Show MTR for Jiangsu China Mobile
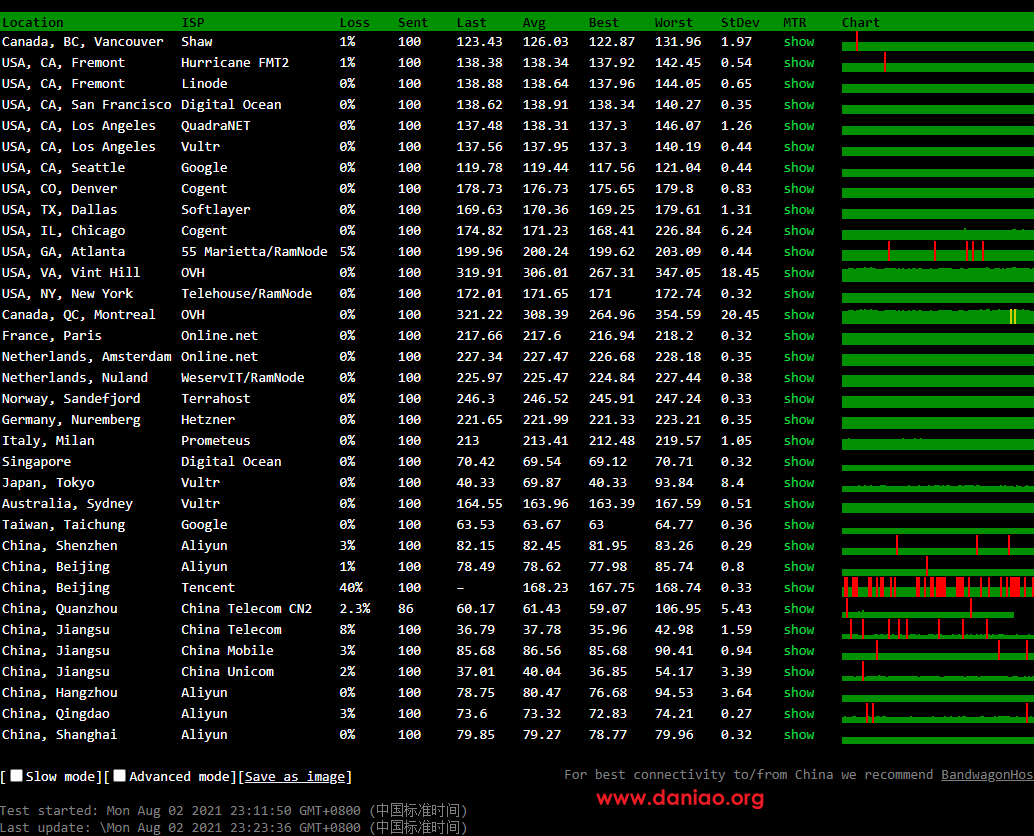1034x836 pixels. (x=799, y=651)
